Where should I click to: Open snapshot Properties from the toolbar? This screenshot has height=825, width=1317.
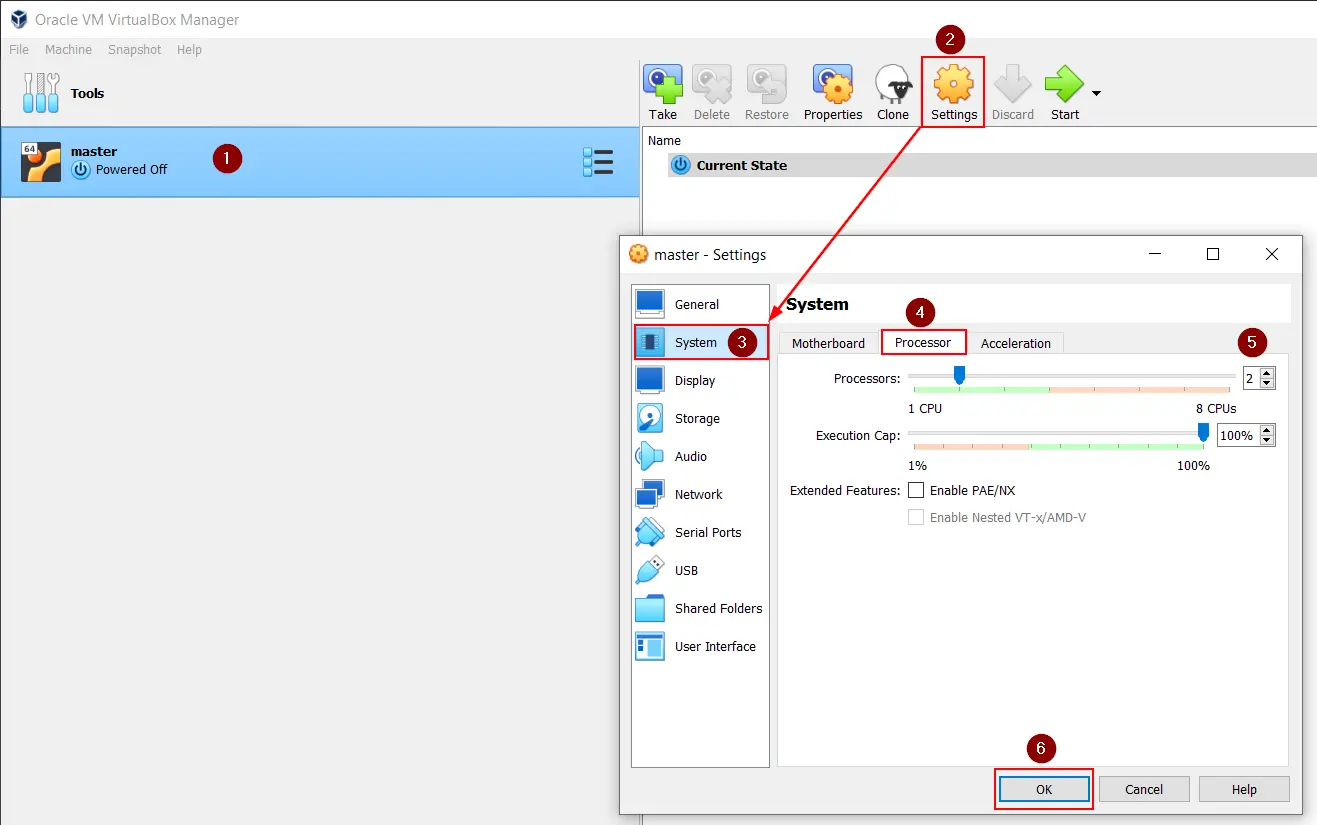(832, 94)
